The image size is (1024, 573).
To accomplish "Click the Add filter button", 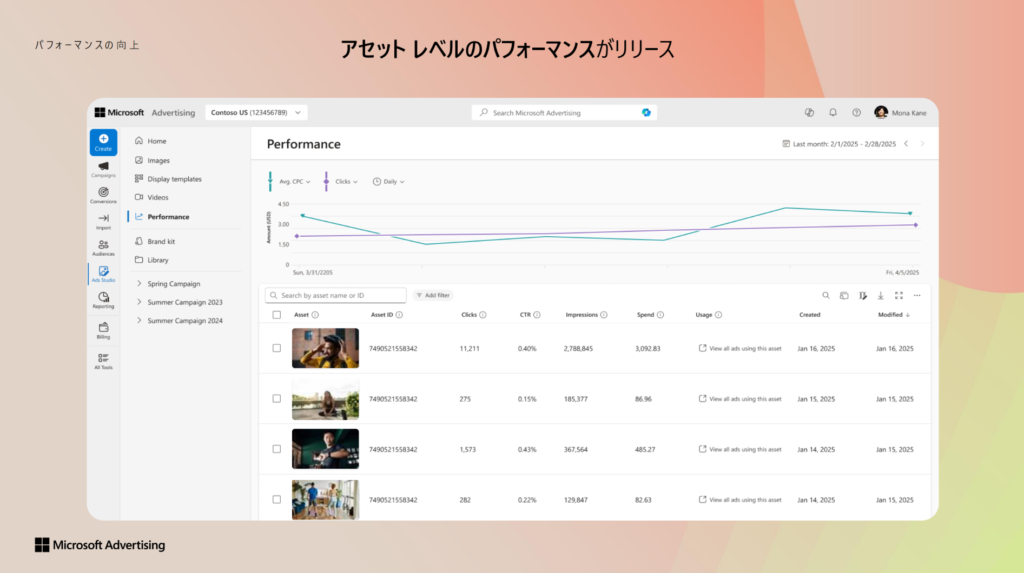I will click(433, 295).
